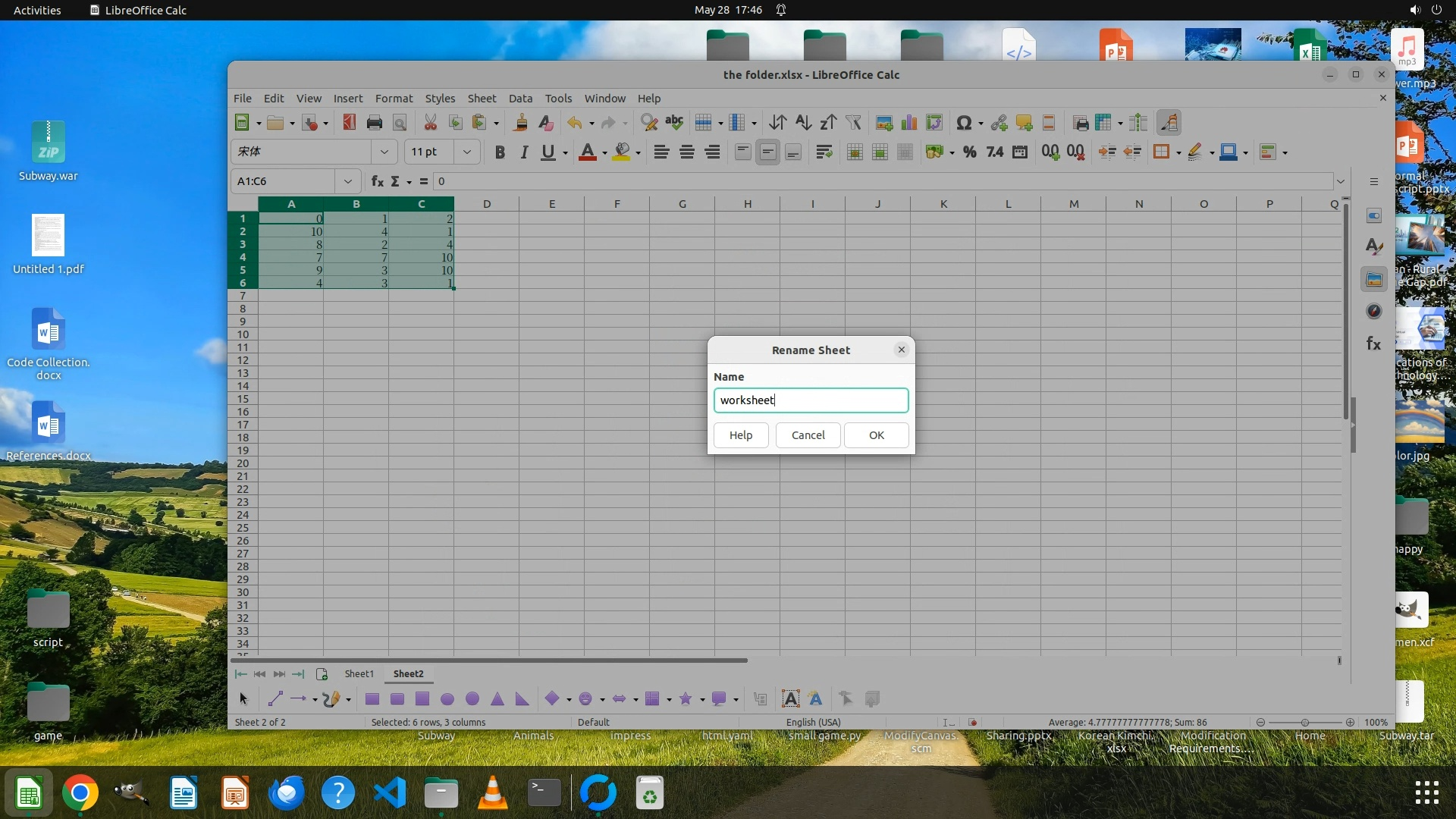Open the font name dropdown
The height and width of the screenshot is (819, 1456).
(x=384, y=152)
